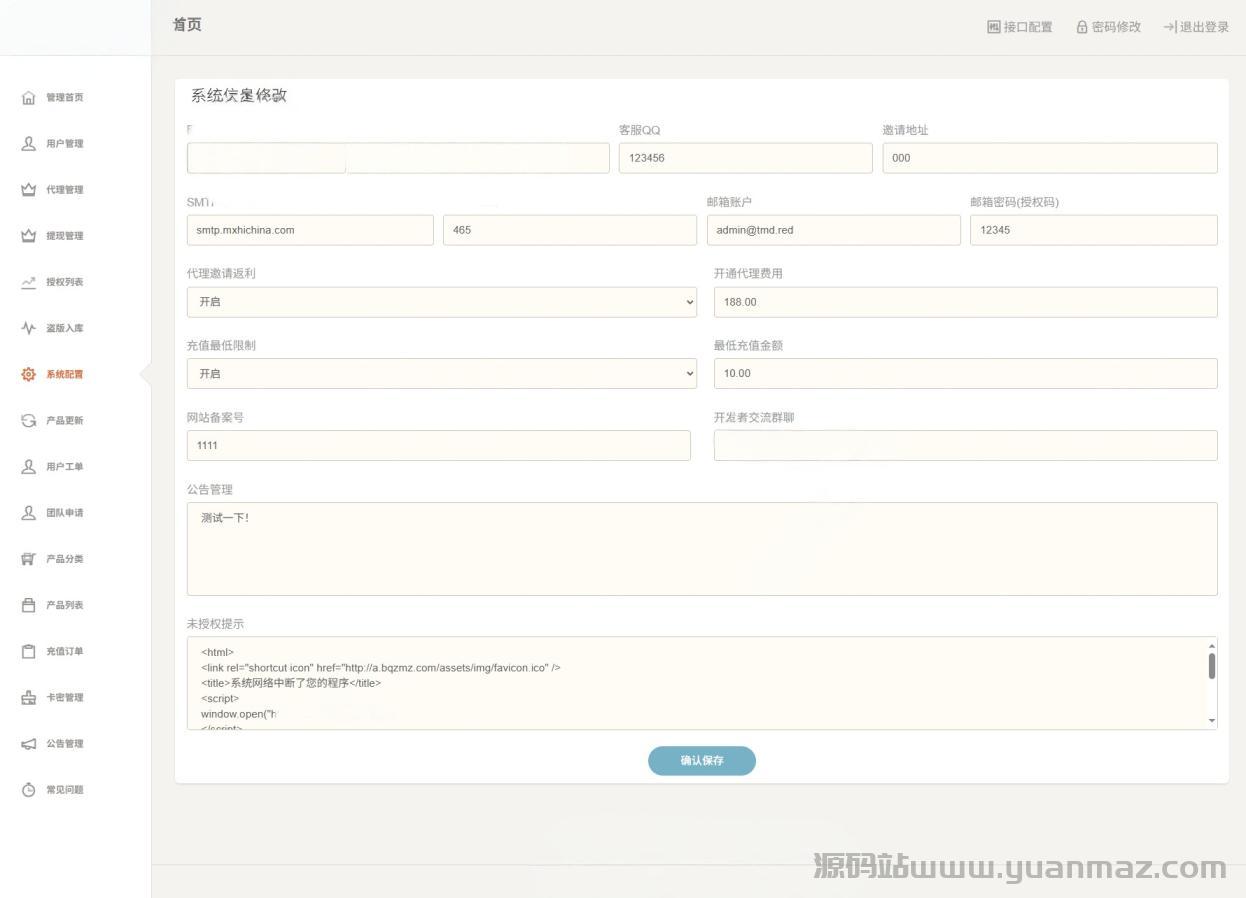This screenshot has height=898, width=1246.
Task: Go to 用户工单 page
Action: (x=65, y=467)
